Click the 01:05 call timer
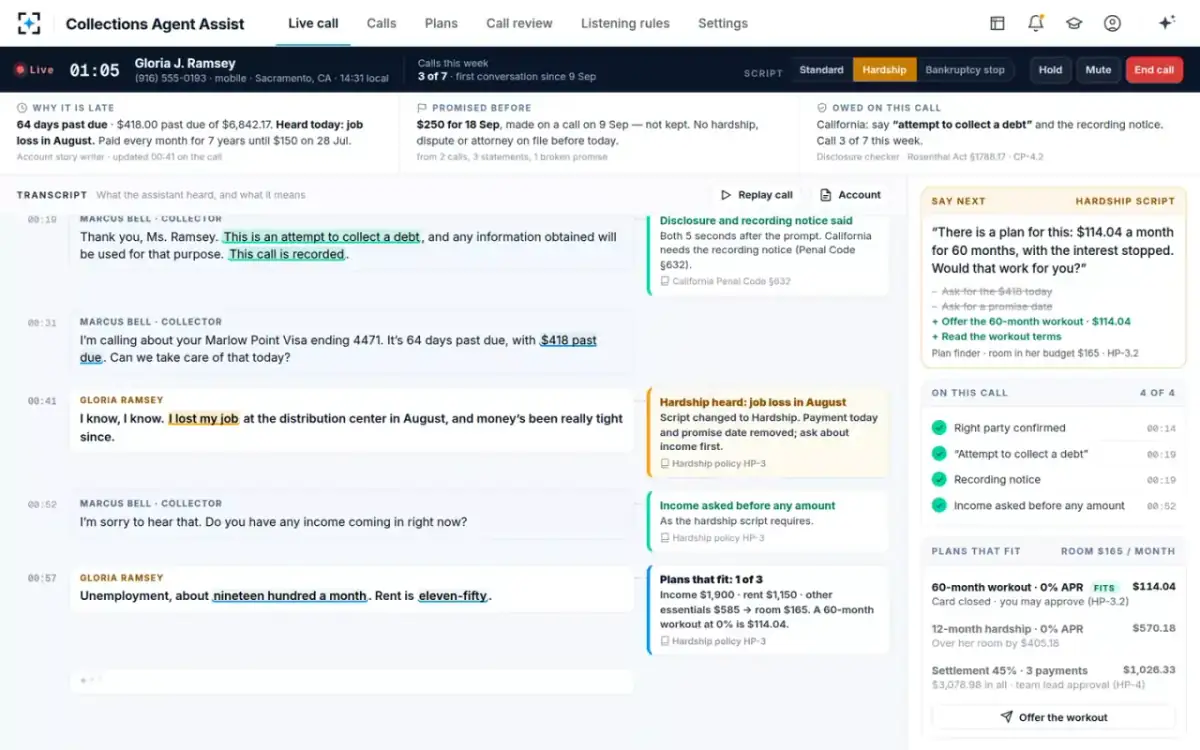This screenshot has width=1200, height=750. [94, 70]
